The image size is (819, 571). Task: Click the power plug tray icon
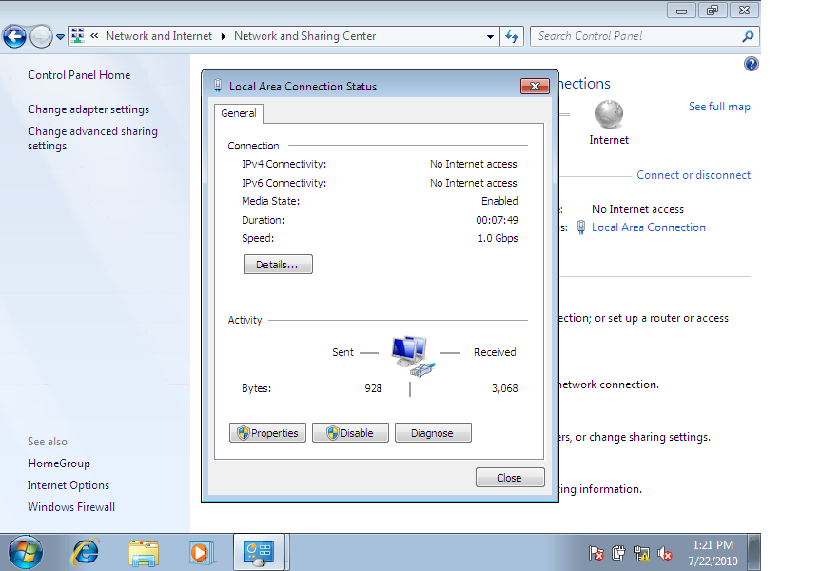coord(619,553)
